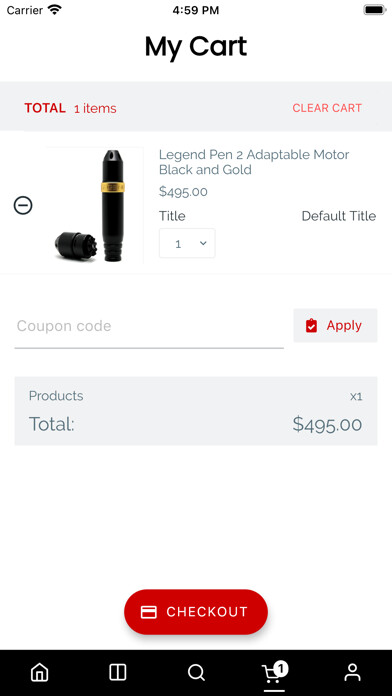The width and height of the screenshot is (392, 696).
Task: Click the clipboard check icon beside Apply
Action: [311, 326]
